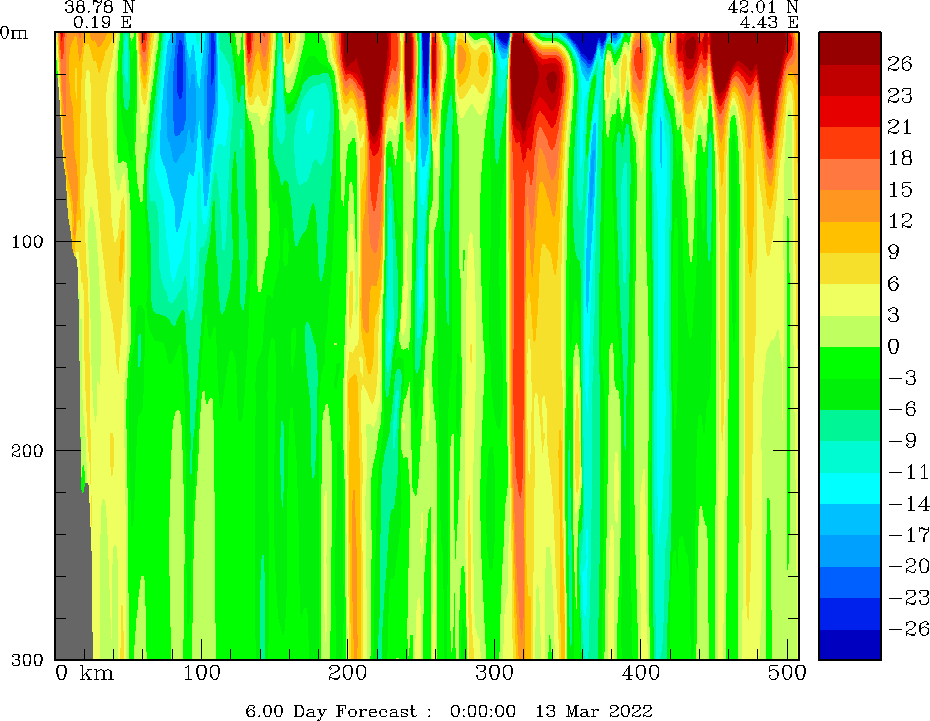Select the 300 depth-axis label on left
Viewport: 930px width, 721px height.
28,659
